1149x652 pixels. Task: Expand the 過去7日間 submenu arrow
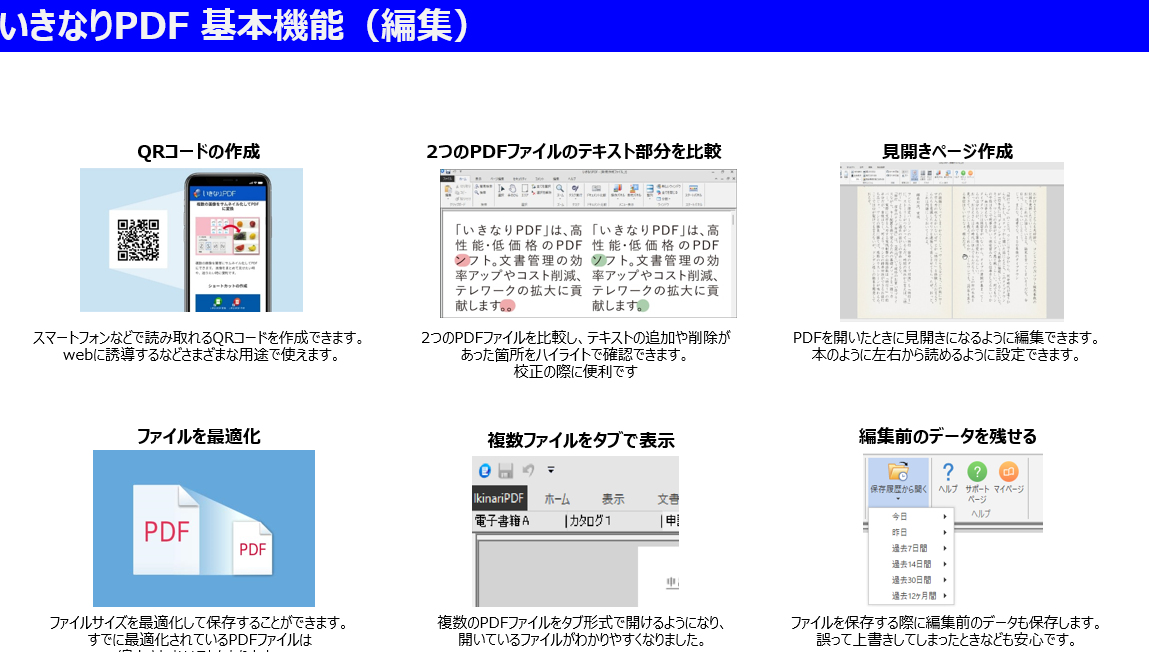coord(944,547)
